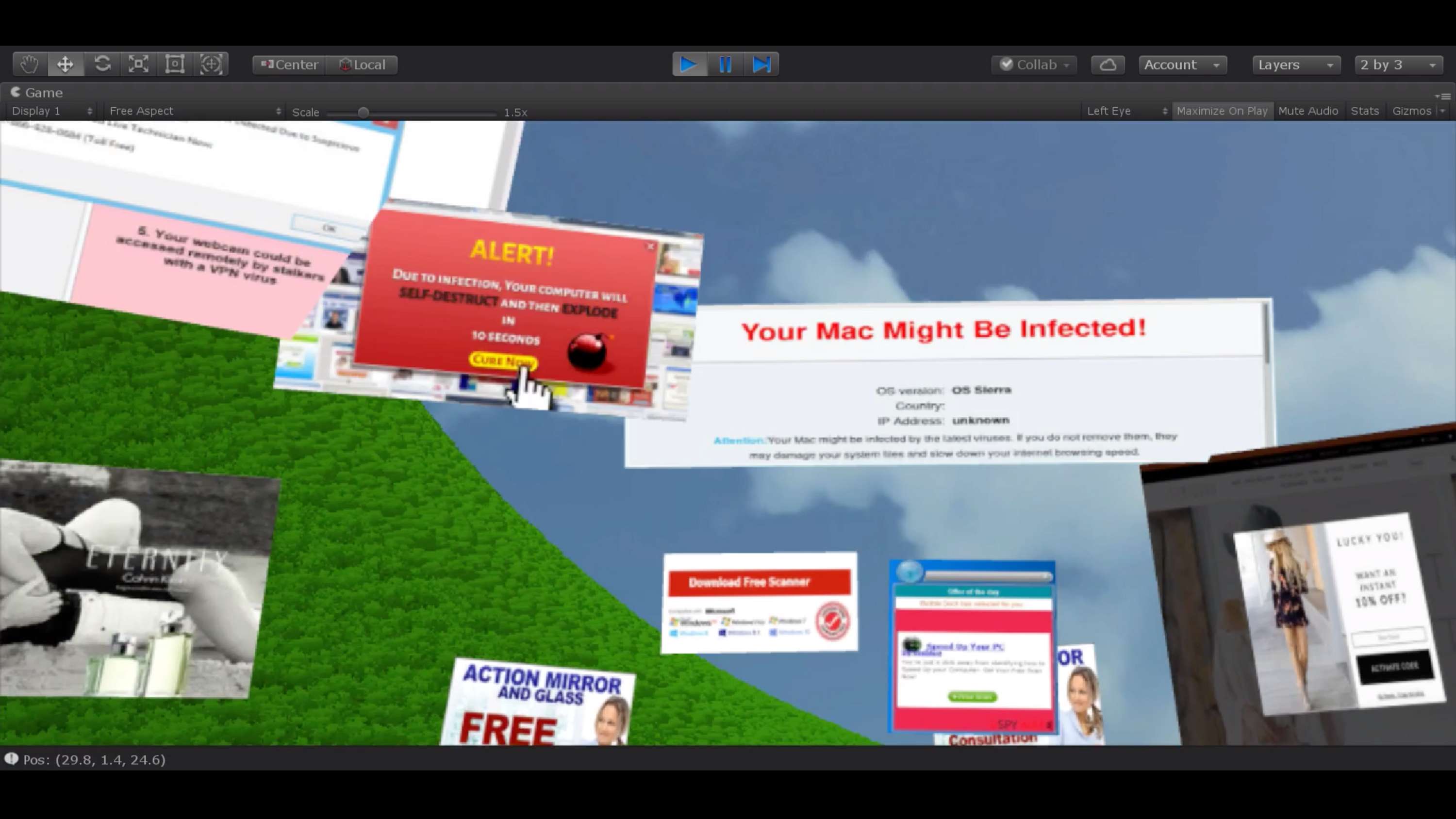Click the Consultation ad text
Image resolution: width=1456 pixels, height=819 pixels.
tap(993, 739)
